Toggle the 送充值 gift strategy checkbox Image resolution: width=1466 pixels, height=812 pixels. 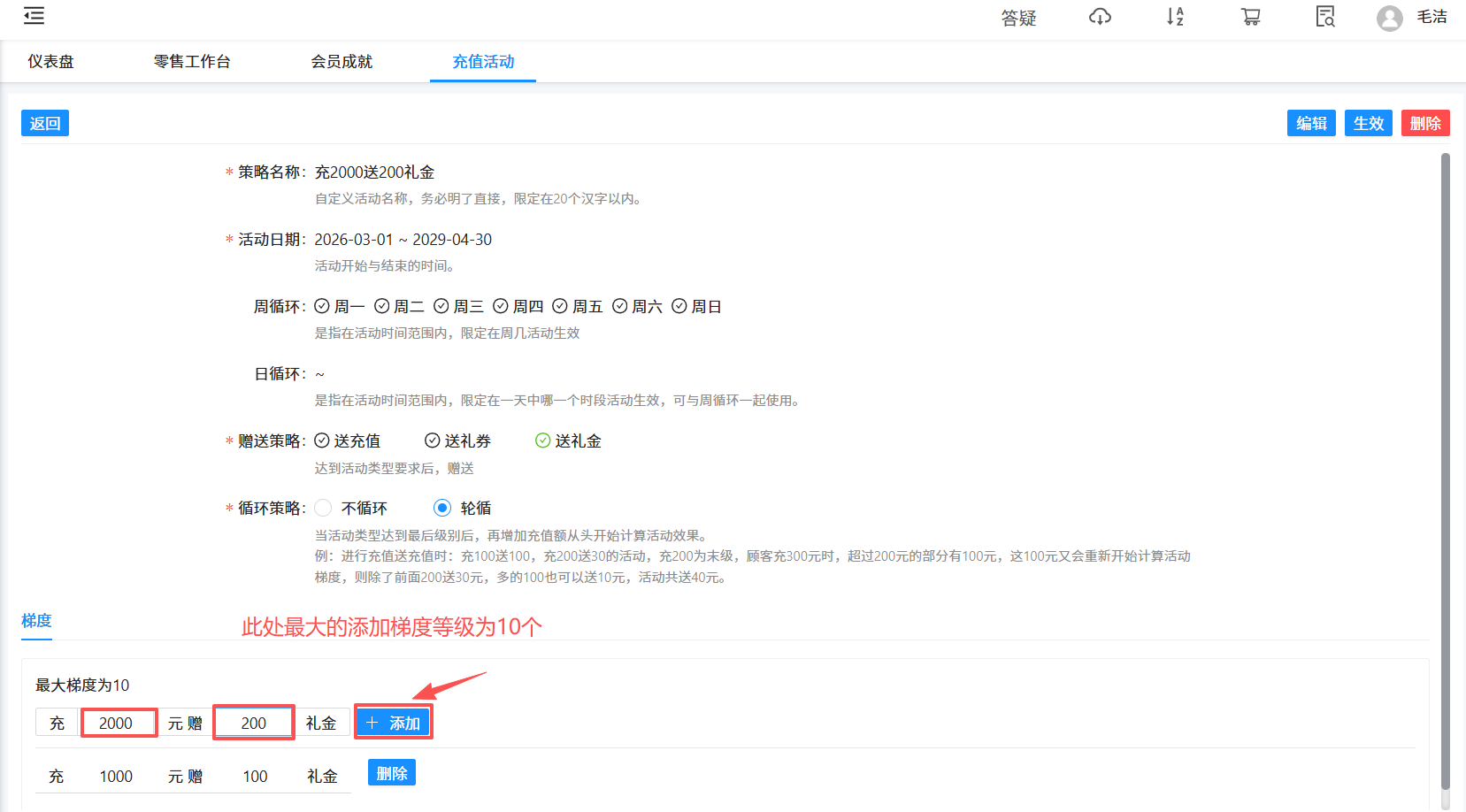click(x=322, y=440)
